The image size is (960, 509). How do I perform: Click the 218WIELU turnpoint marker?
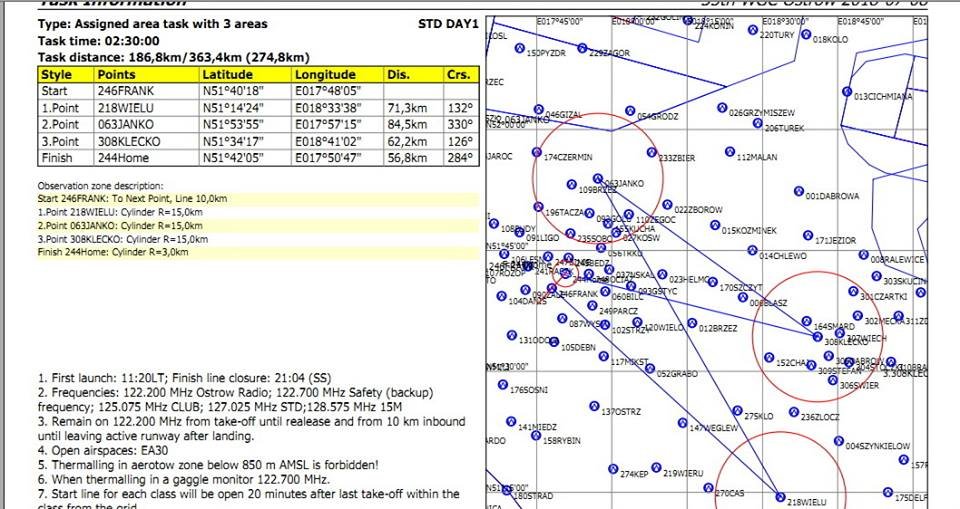click(x=781, y=500)
